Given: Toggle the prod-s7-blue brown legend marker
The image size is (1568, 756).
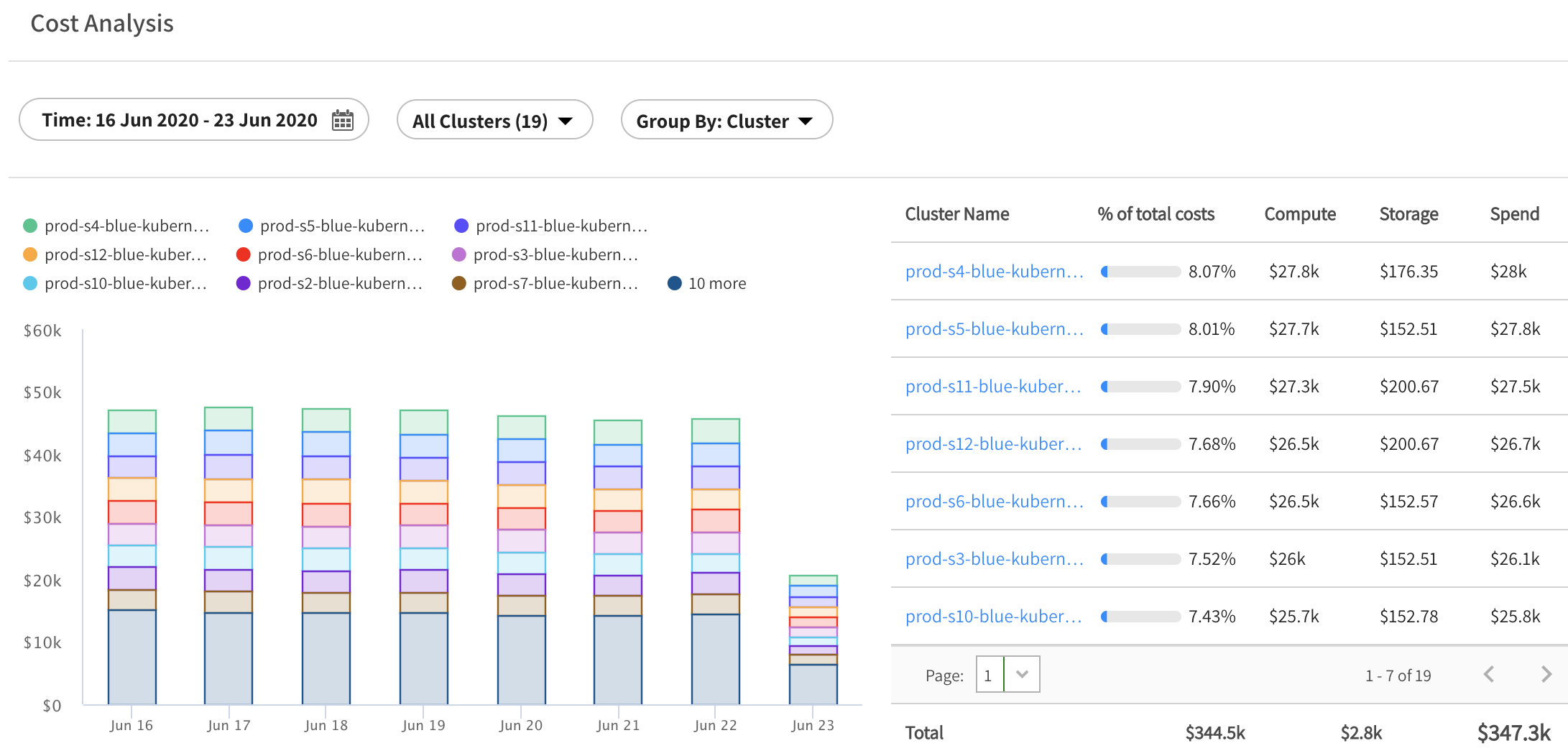Looking at the screenshot, I should coord(459,283).
